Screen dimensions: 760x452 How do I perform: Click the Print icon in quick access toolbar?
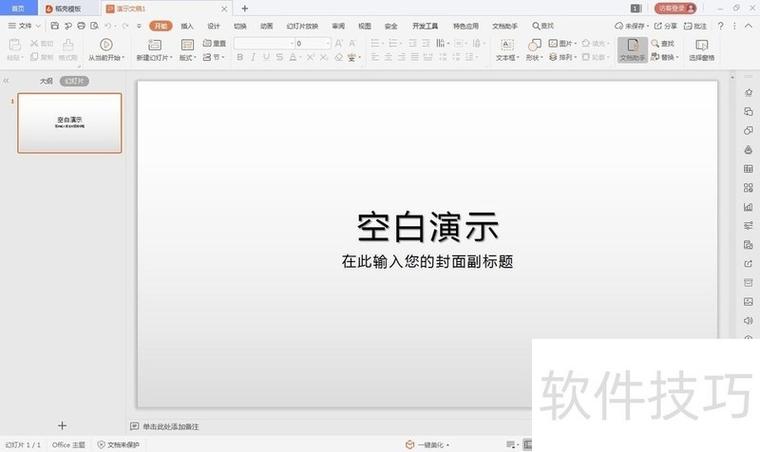[x=81, y=26]
